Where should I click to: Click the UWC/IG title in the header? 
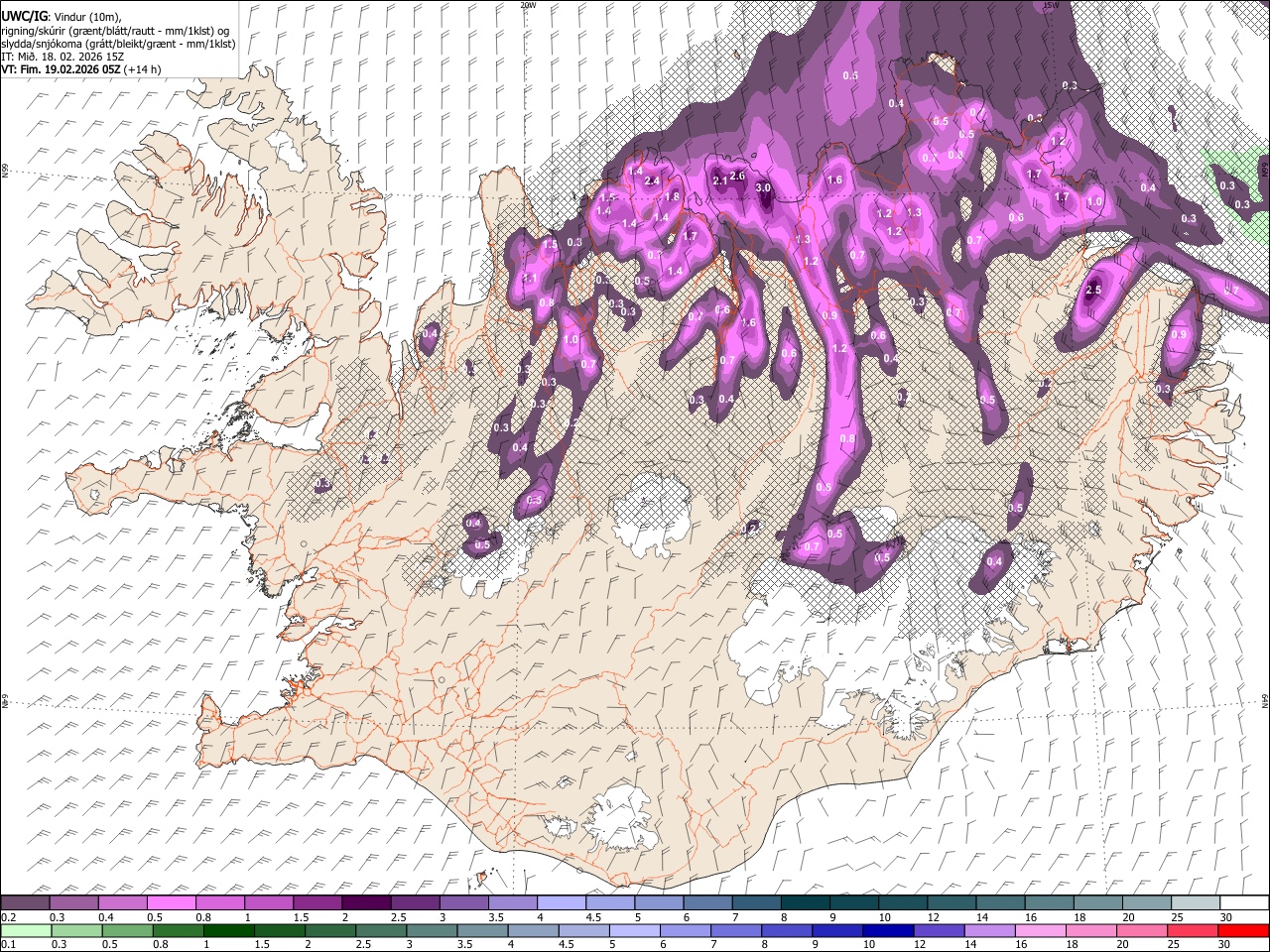pyautogui.click(x=25, y=17)
